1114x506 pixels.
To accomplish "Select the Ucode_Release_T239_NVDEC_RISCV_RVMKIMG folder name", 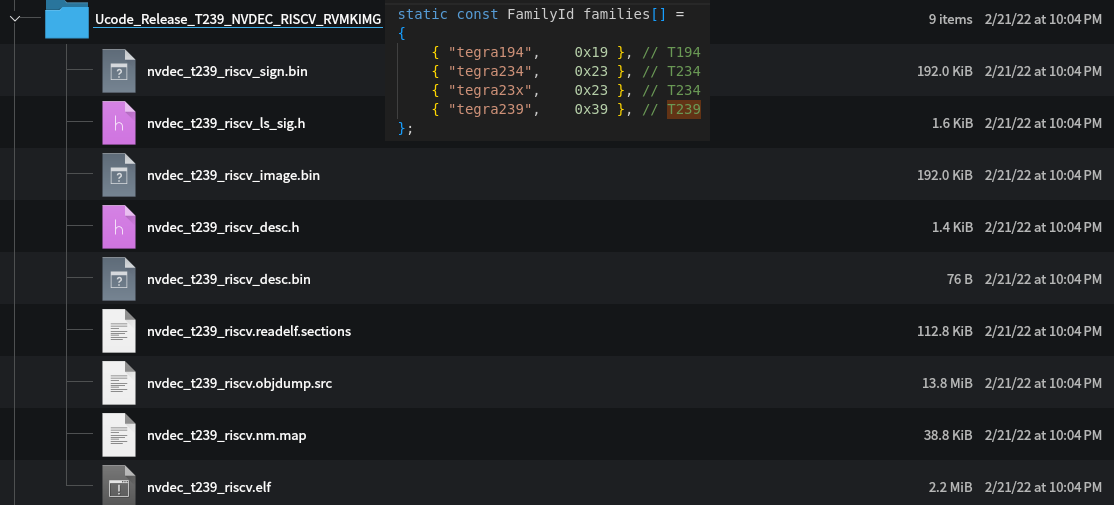I will coord(239,19).
